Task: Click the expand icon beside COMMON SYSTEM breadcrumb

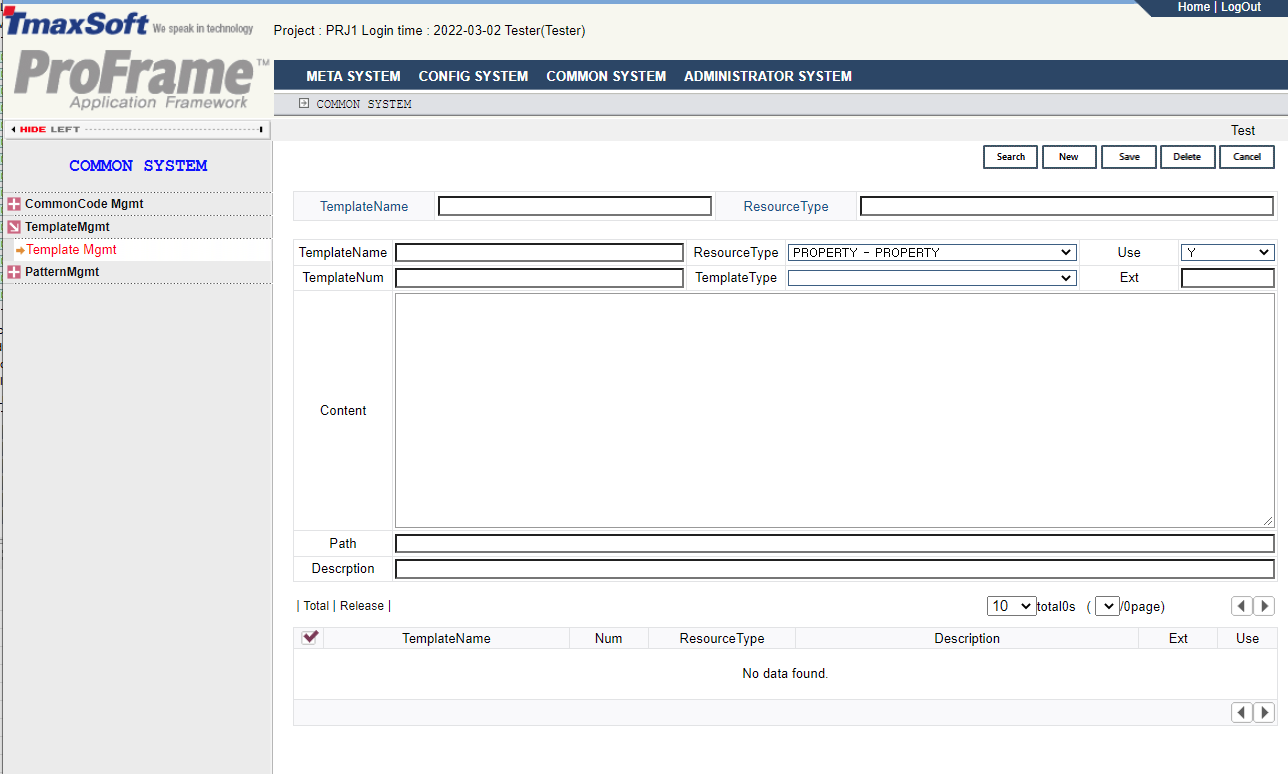Action: [x=304, y=103]
